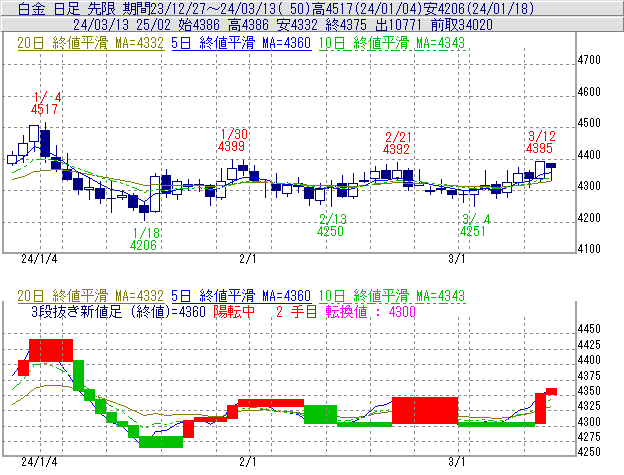The height and width of the screenshot is (475, 624).
Task: Click the 2 手目 count text
Action: pos(296,311)
